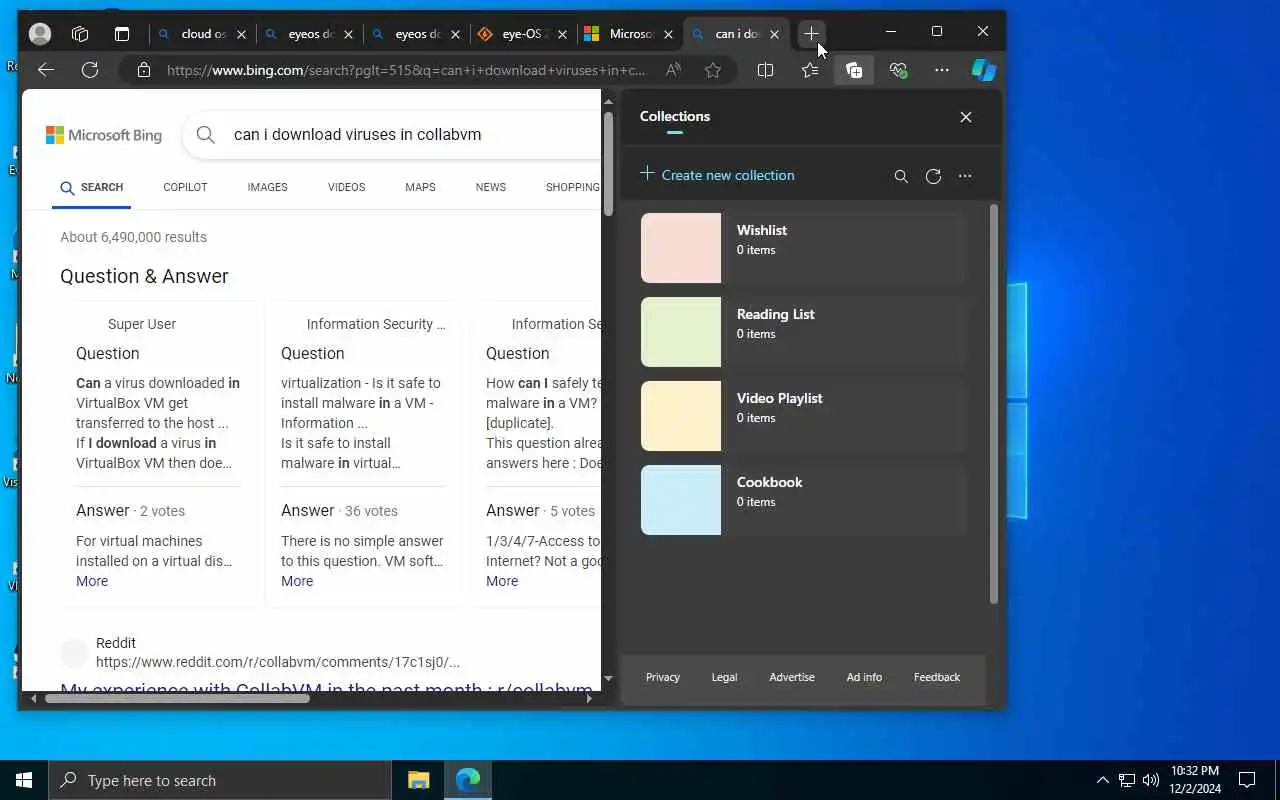The height and width of the screenshot is (800, 1280).
Task: Launch Copilot sidebar icon
Action: coord(984,70)
